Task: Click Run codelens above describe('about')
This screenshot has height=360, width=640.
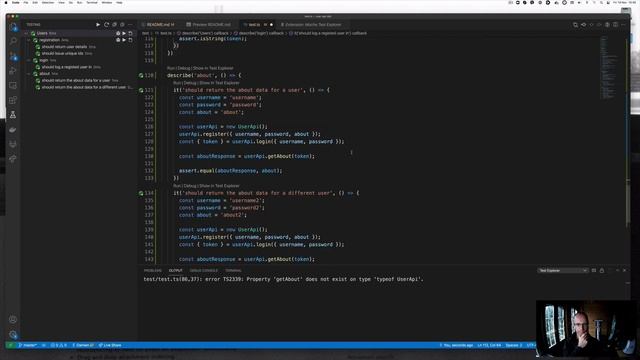Action: tap(170, 68)
